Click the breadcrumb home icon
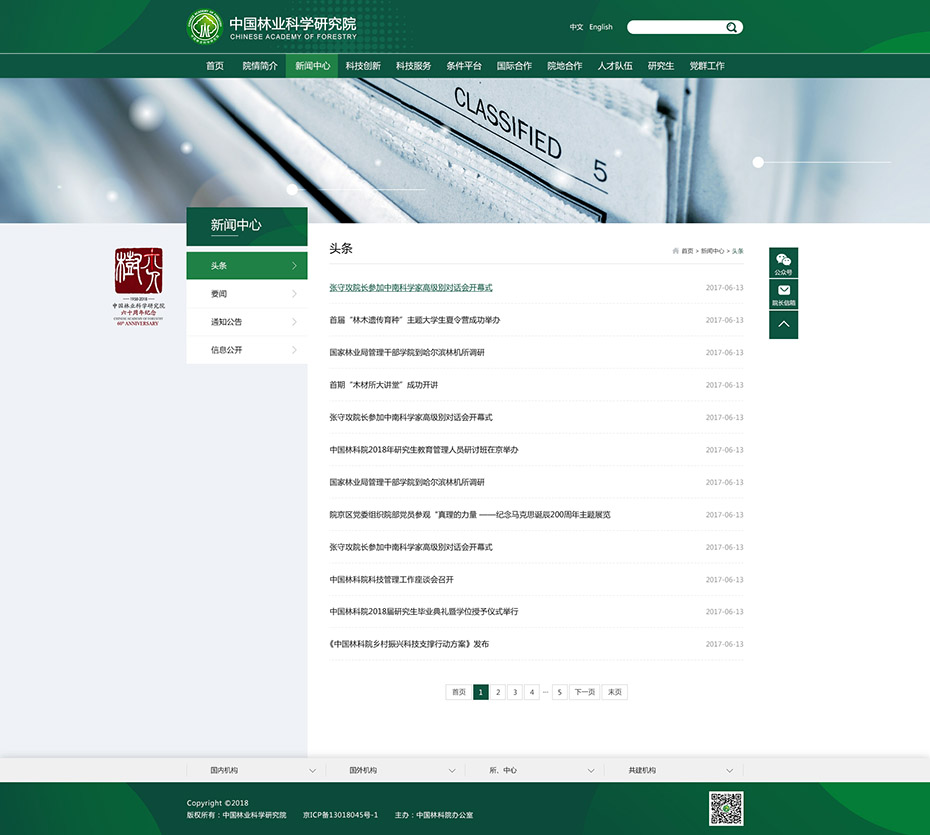Viewport: 930px width, 835px height. tap(676, 251)
